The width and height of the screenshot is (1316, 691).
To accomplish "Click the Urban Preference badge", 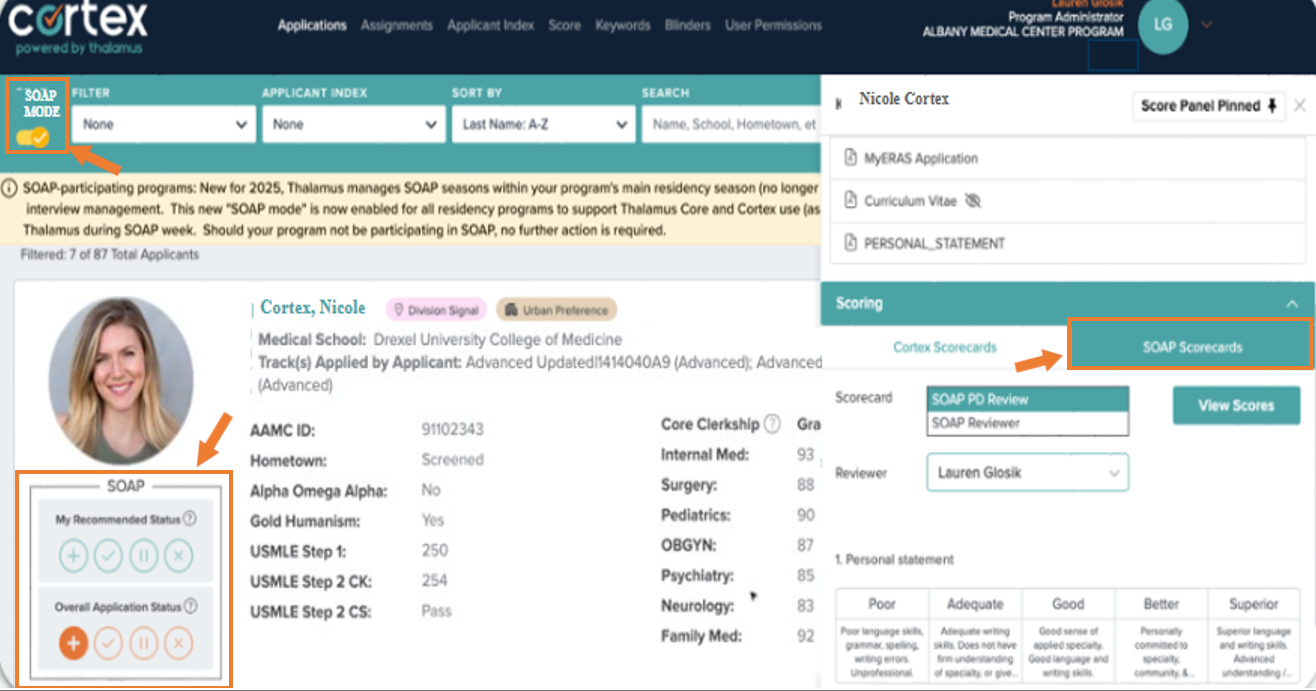I will coord(557,310).
